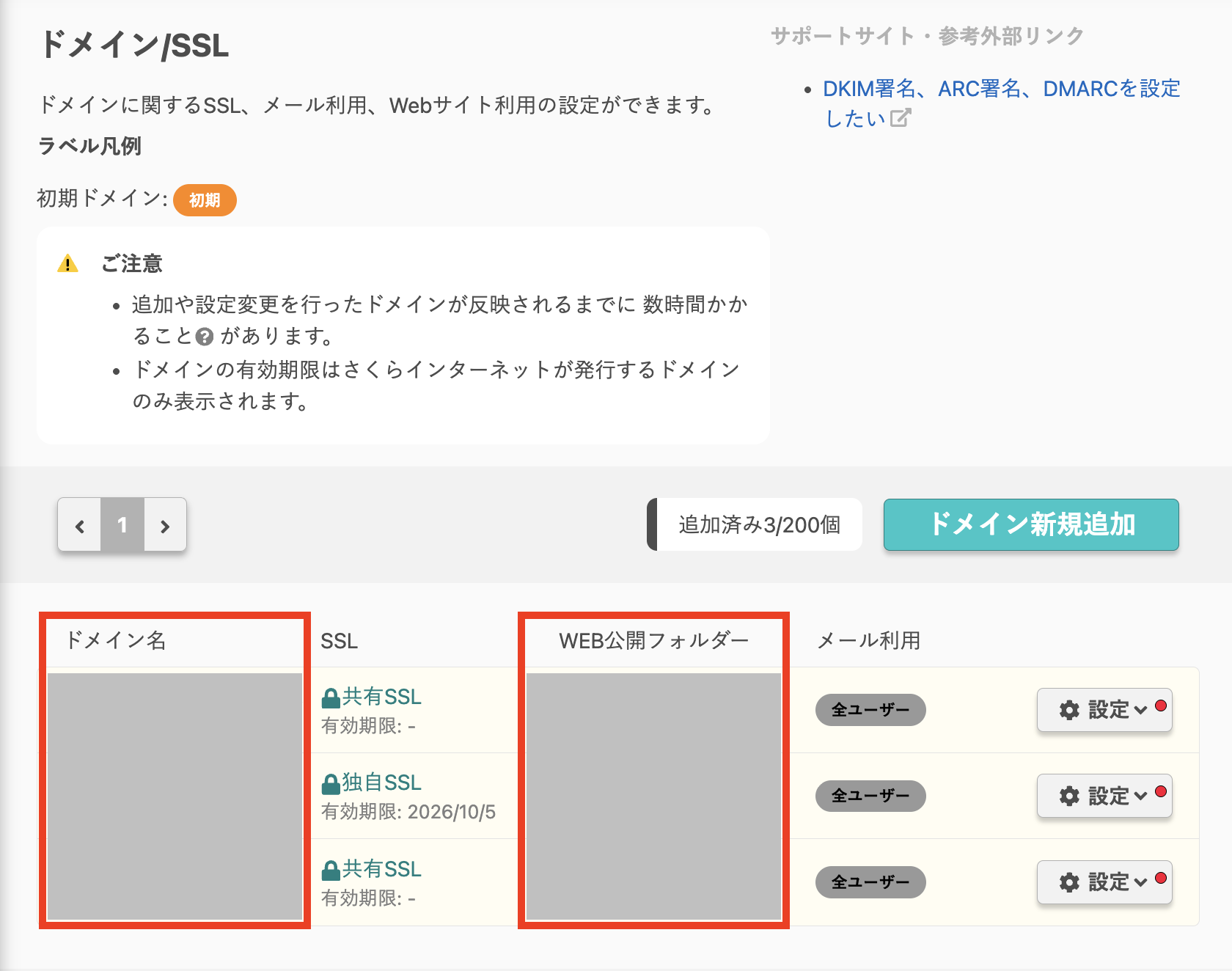This screenshot has width=1232, height=971.
Task: Click the サポートサイト・参考外部リンク heading
Action: [x=928, y=36]
